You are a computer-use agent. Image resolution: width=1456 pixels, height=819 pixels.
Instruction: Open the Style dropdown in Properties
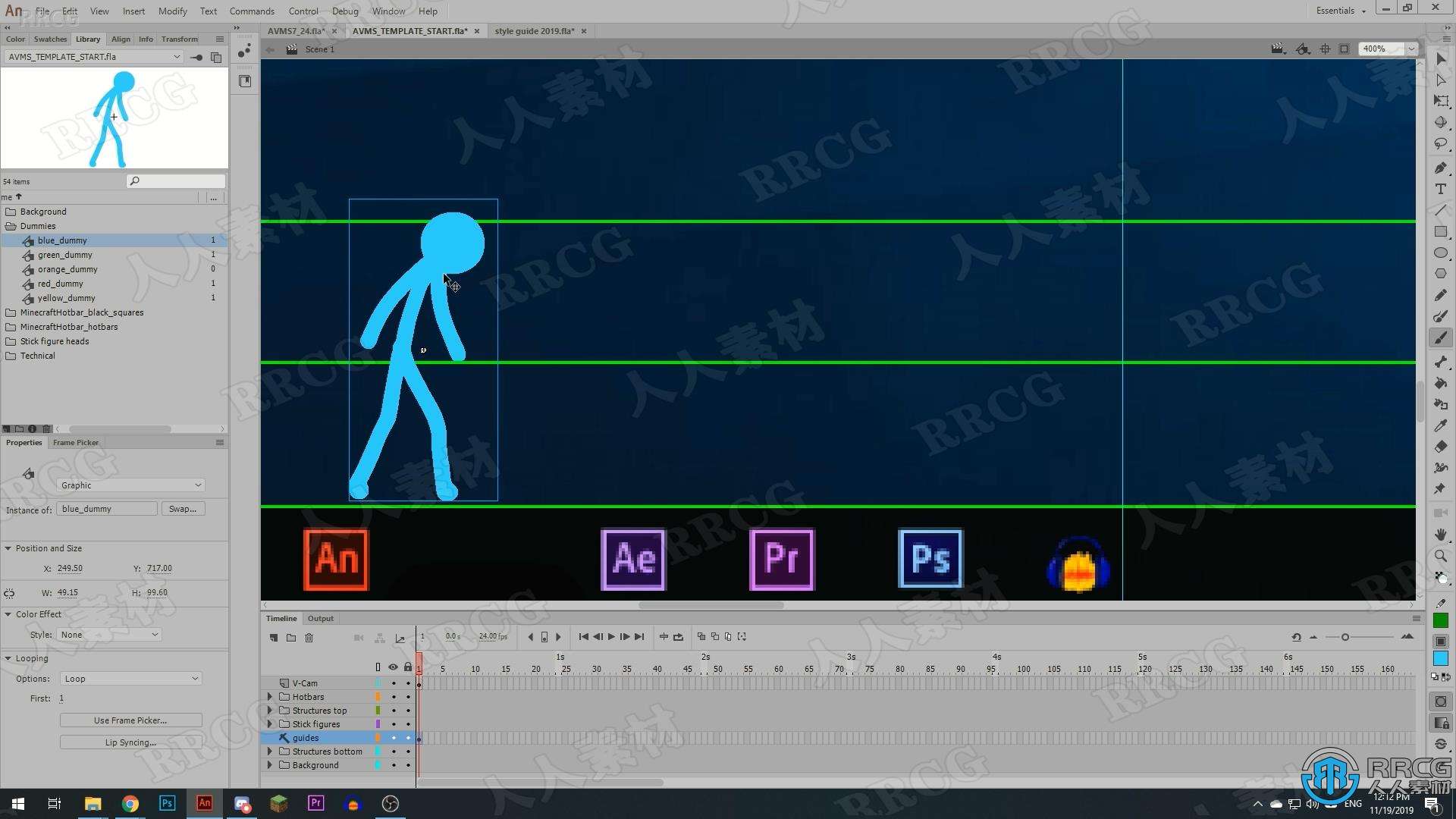click(x=108, y=634)
